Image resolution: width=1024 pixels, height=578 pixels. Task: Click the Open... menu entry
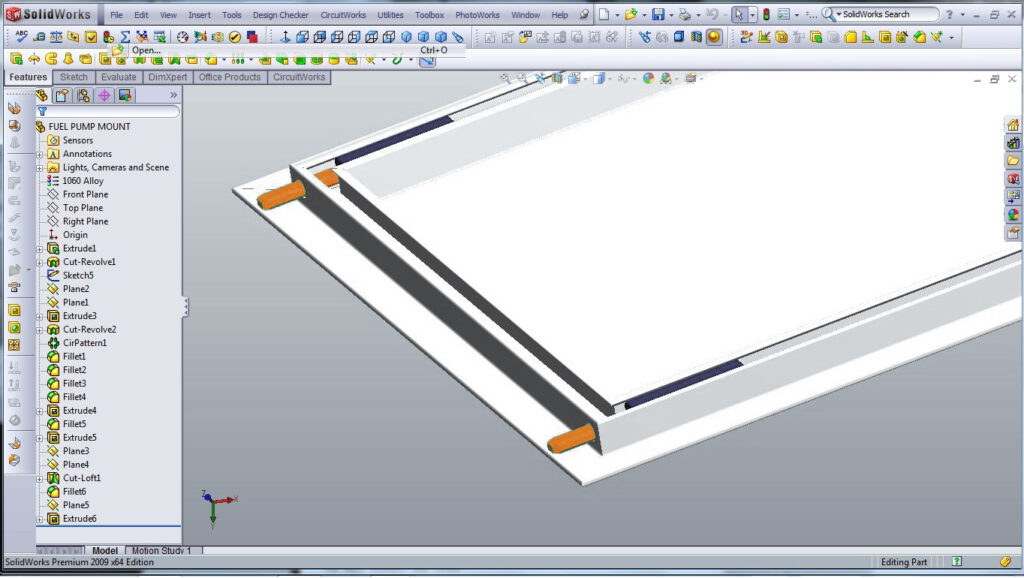click(x=146, y=50)
